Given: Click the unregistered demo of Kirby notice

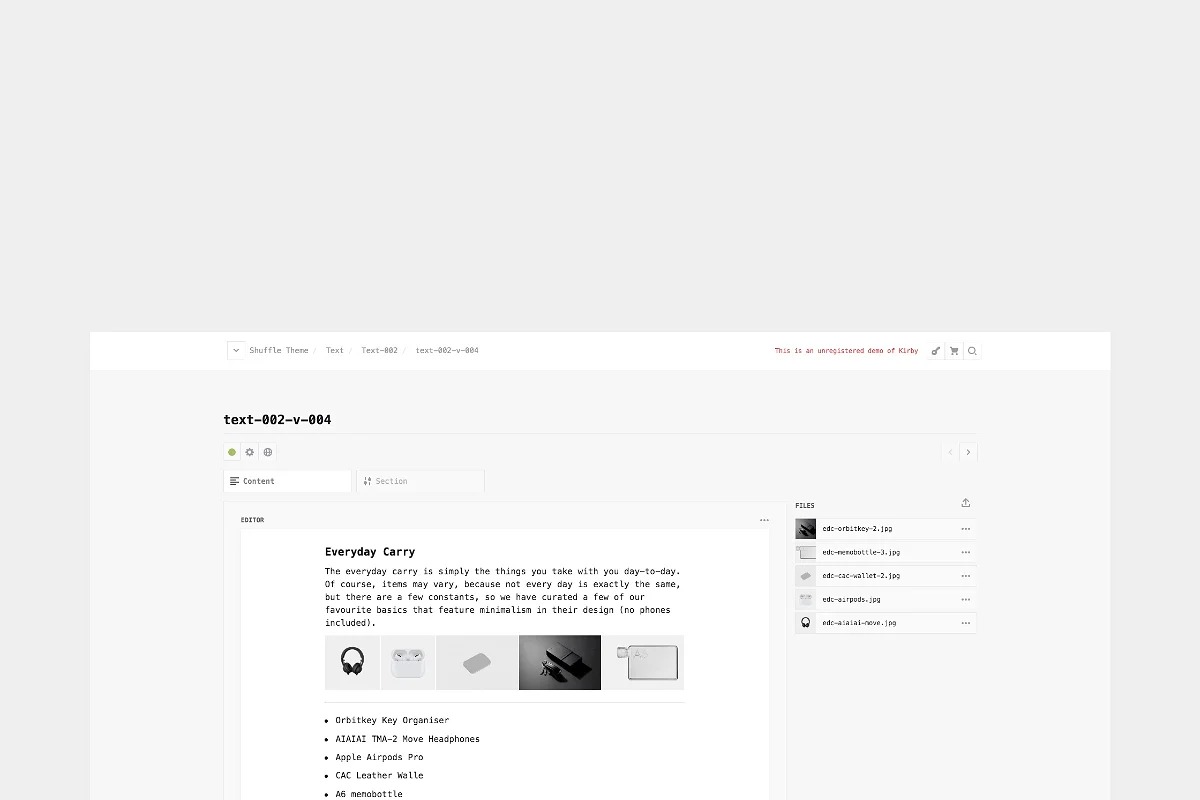Looking at the screenshot, I should pyautogui.click(x=846, y=351).
